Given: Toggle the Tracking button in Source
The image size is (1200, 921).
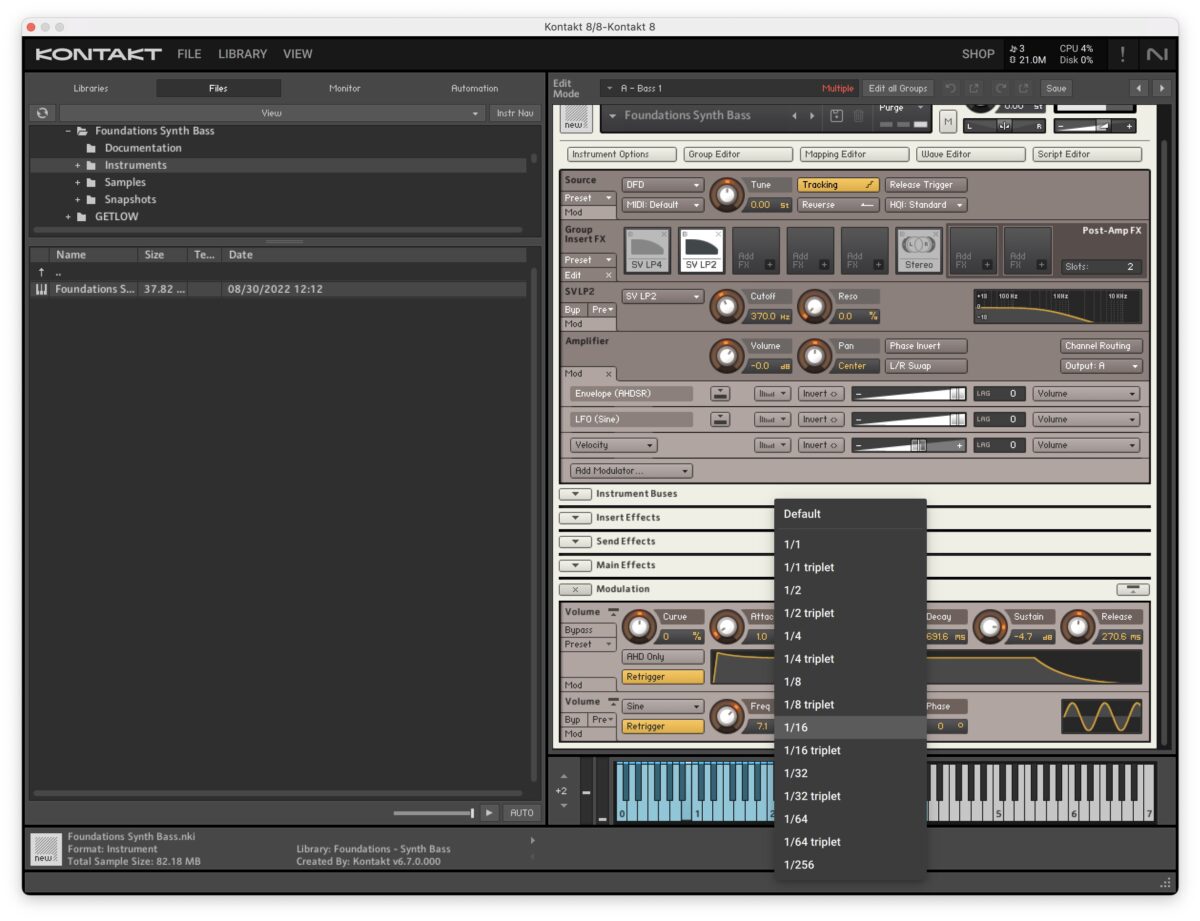Looking at the screenshot, I should pos(838,185).
